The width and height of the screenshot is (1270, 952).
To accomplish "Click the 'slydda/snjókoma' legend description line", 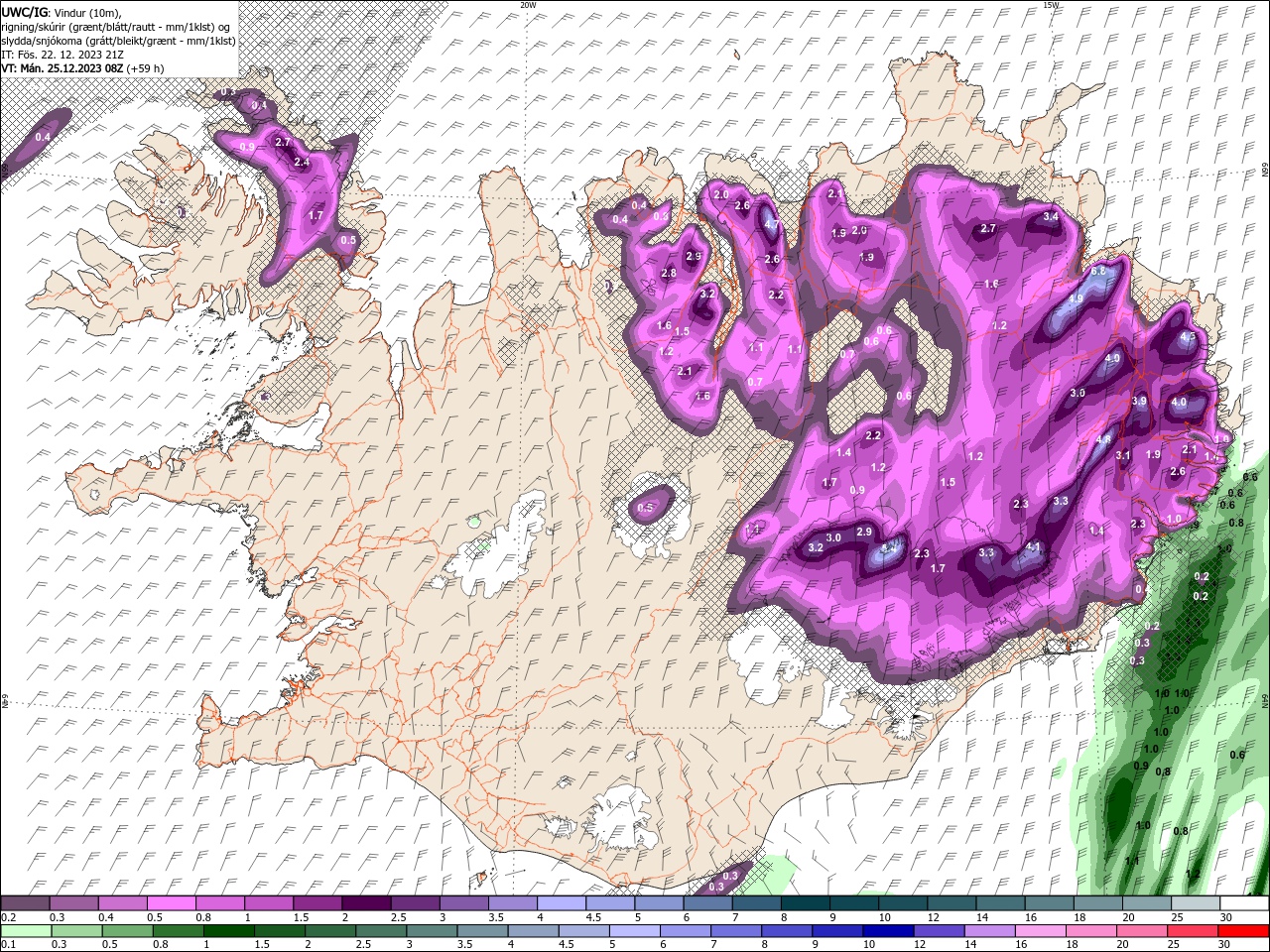I will [118, 41].
